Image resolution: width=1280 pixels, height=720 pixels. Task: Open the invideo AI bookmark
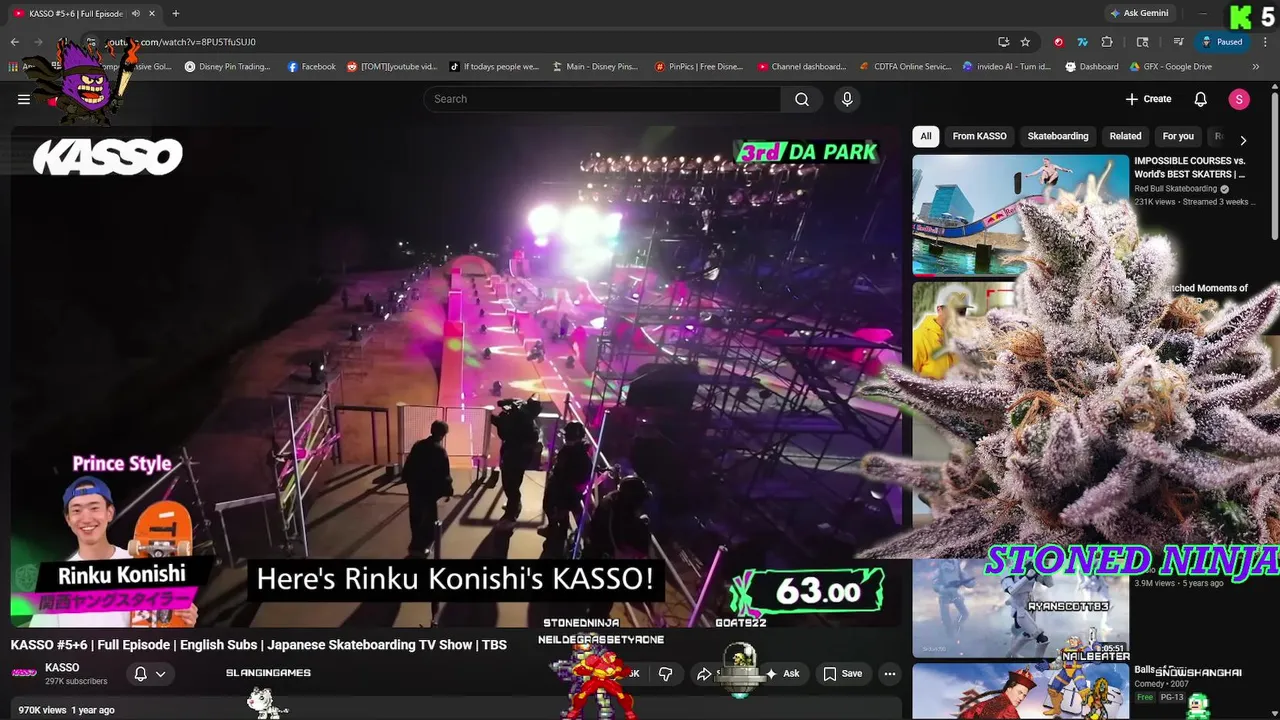pos(1006,67)
